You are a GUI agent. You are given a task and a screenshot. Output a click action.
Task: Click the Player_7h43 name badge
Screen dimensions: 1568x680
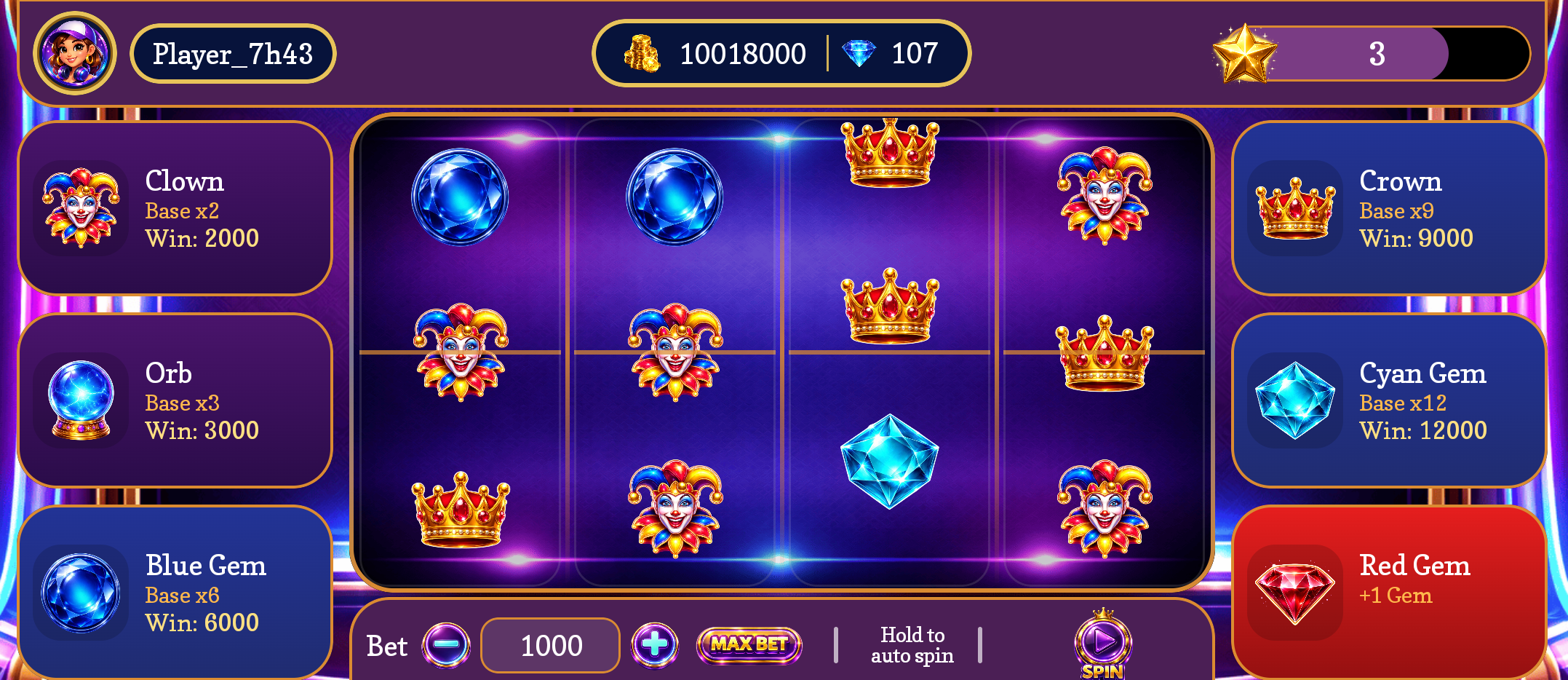[233, 53]
